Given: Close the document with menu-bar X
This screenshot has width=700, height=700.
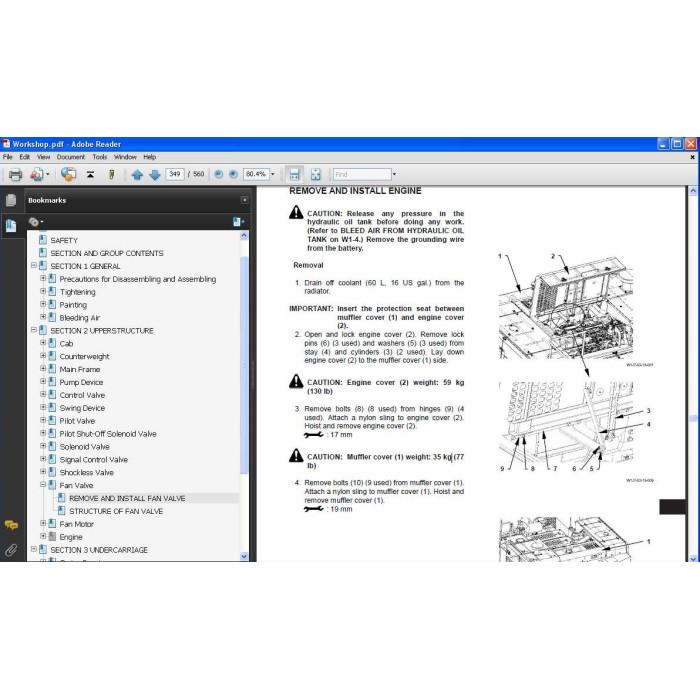Looking at the screenshot, I should [x=692, y=157].
